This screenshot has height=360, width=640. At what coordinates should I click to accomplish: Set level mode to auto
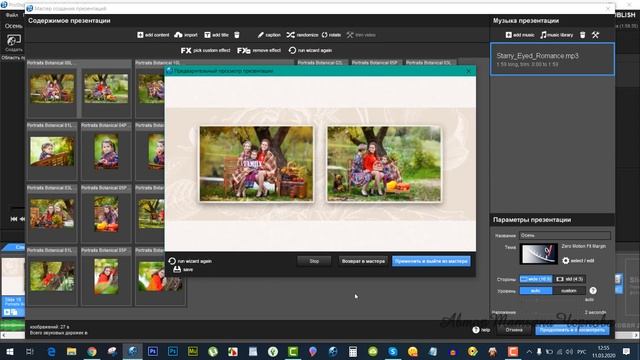536,291
